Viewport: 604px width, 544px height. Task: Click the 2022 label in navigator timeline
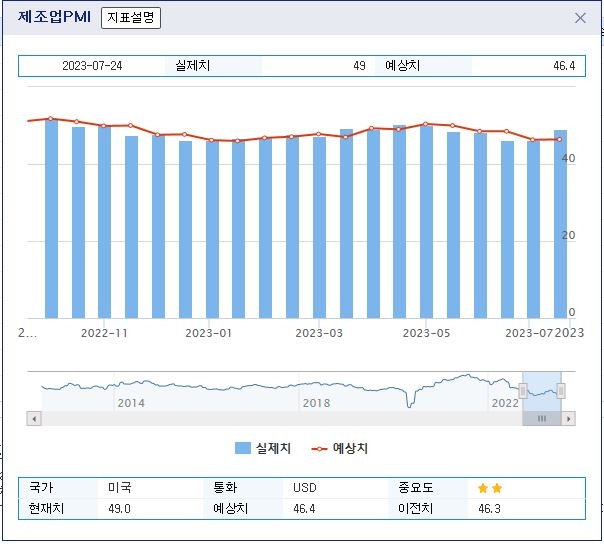(505, 403)
